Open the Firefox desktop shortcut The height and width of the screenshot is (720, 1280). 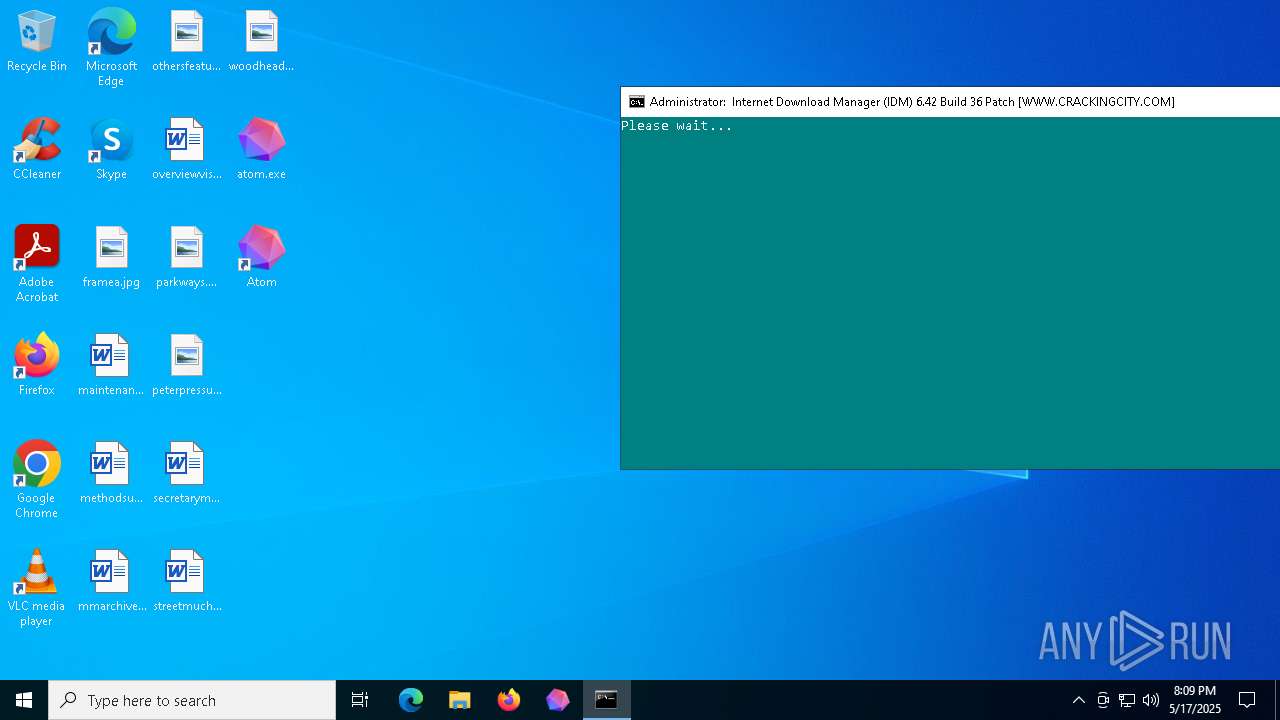tap(37, 366)
